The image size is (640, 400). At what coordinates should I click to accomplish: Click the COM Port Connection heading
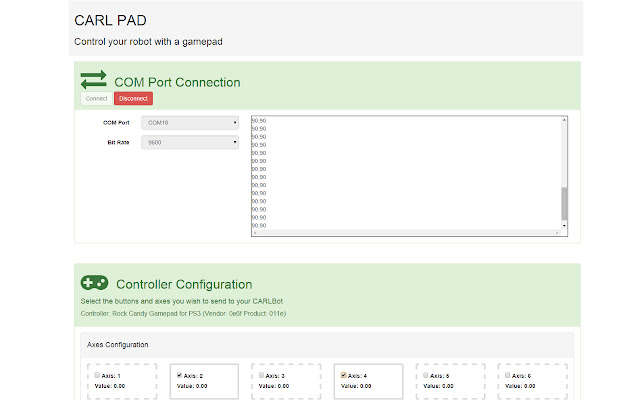(177, 82)
